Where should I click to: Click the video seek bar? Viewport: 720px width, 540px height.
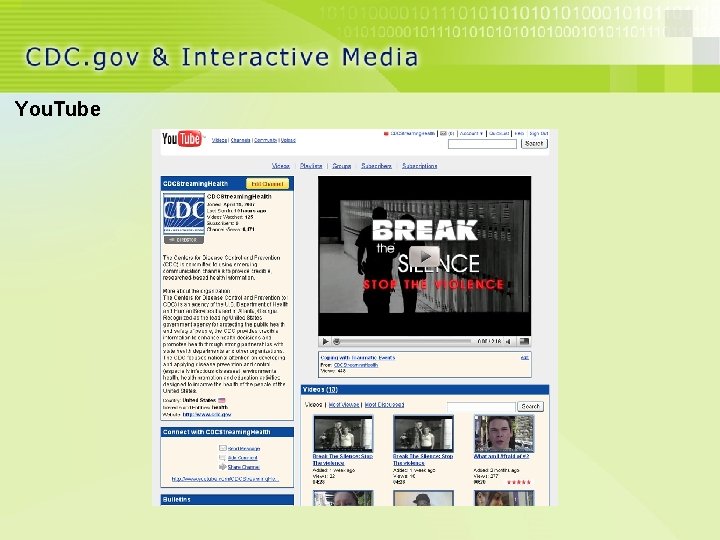pyautogui.click(x=404, y=341)
